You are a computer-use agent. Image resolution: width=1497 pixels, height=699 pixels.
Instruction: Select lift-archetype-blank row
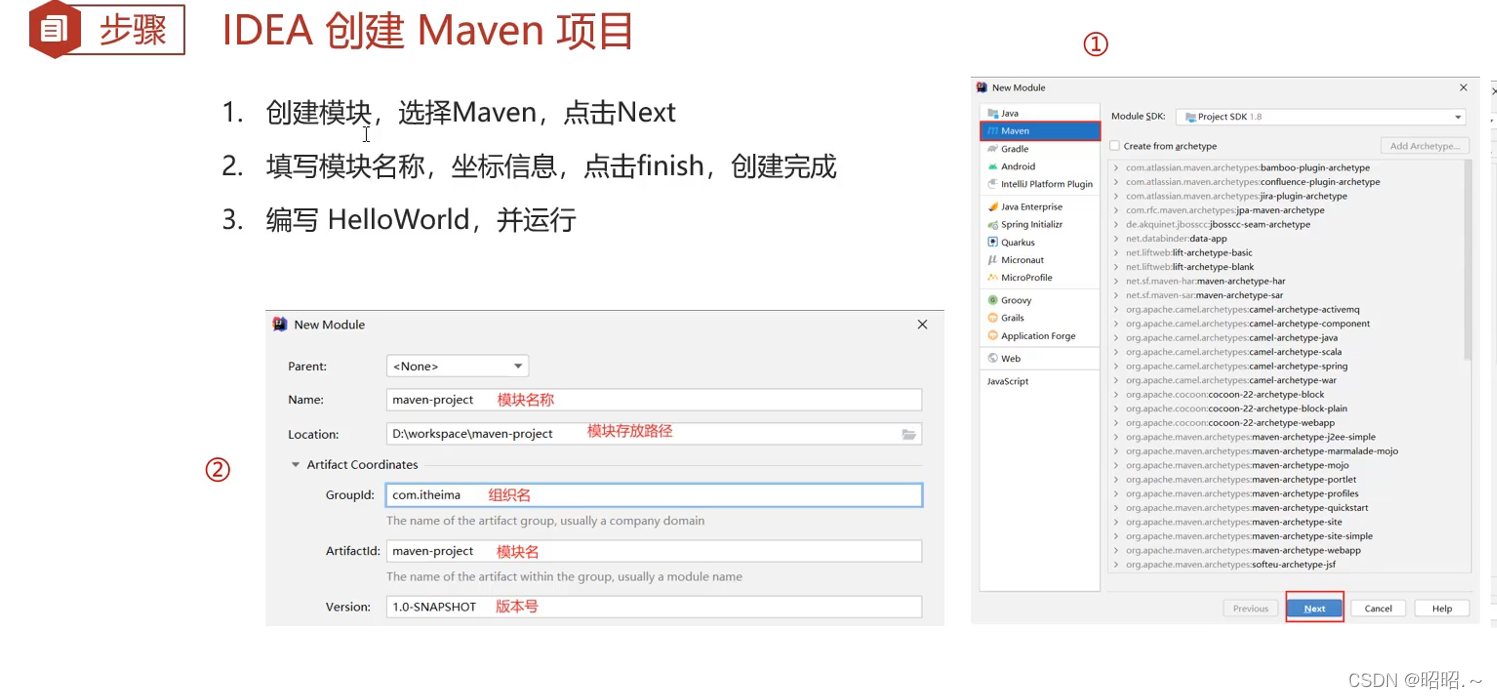[1285, 267]
